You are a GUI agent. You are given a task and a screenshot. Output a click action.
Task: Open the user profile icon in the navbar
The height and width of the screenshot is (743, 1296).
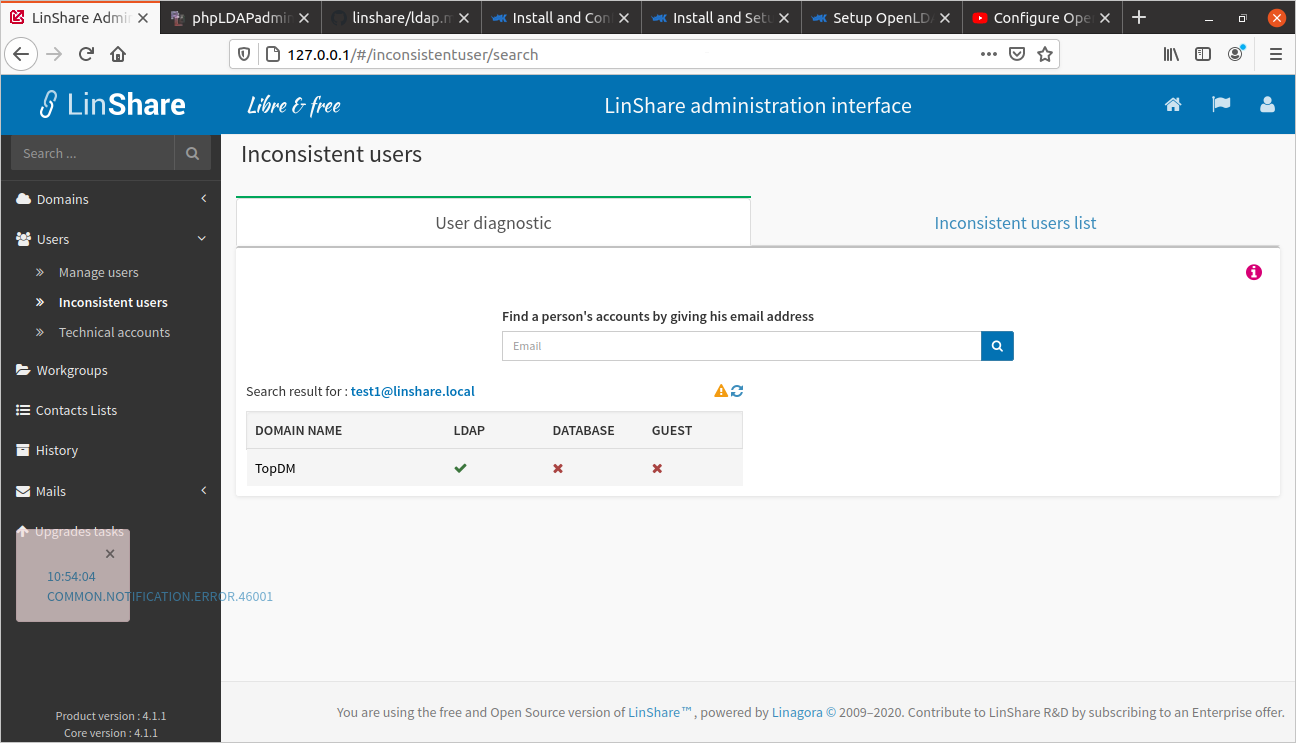pos(1268,104)
